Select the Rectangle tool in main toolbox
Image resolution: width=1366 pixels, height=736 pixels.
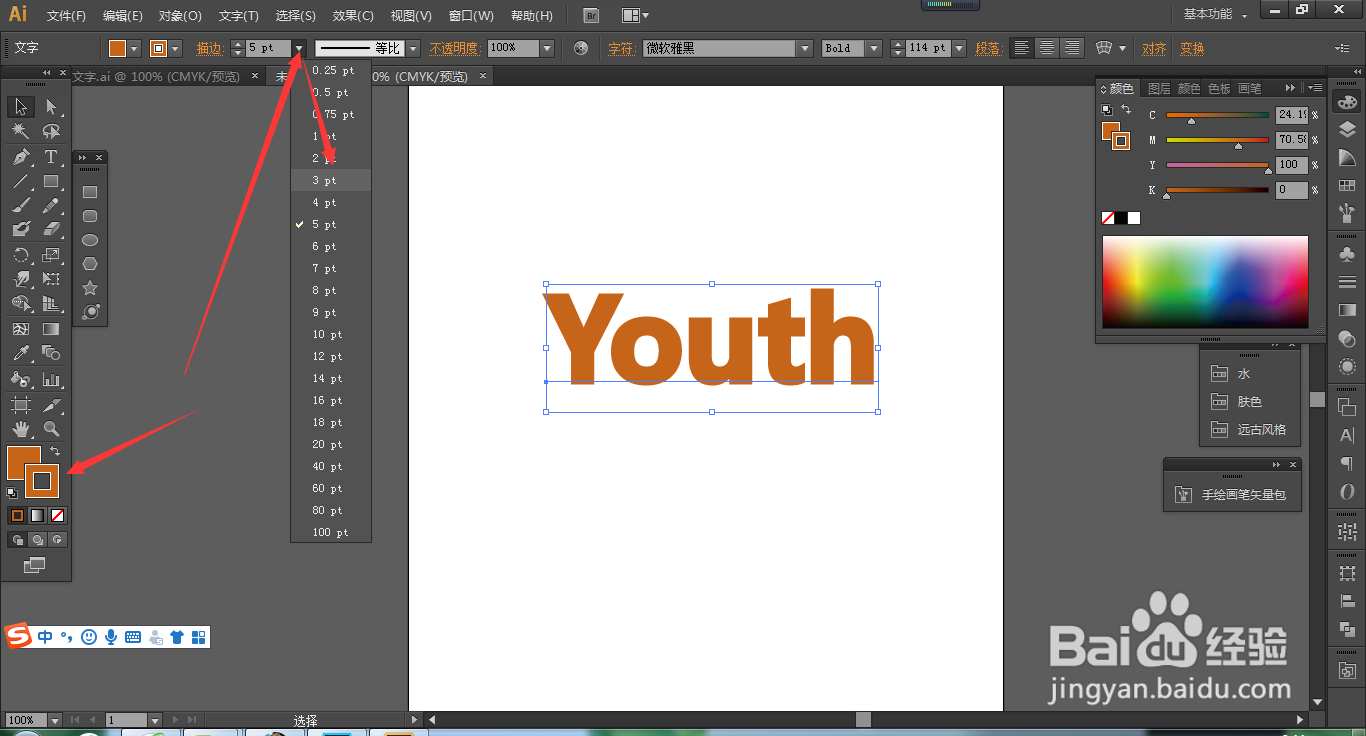51,181
